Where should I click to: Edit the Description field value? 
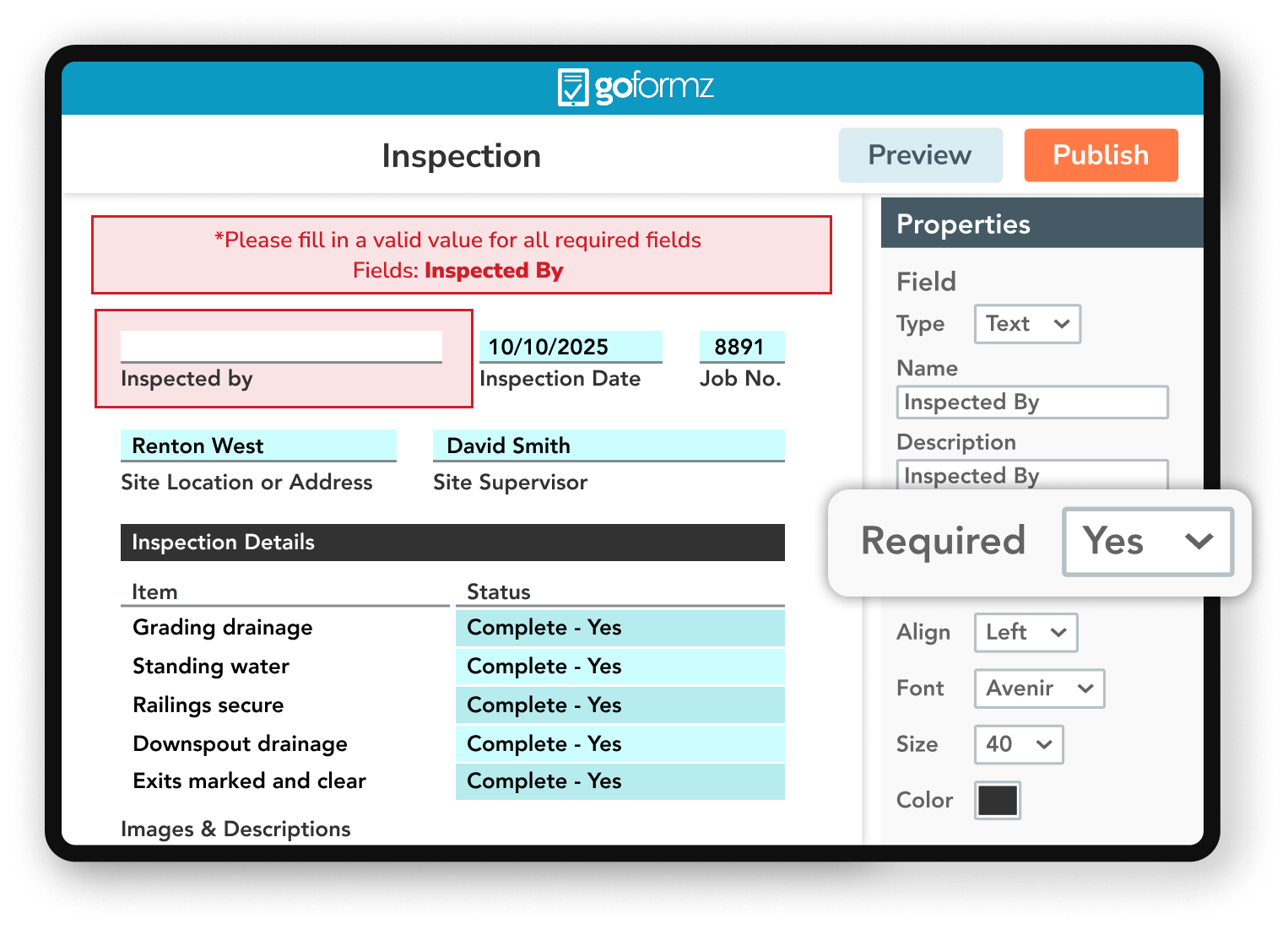pyautogui.click(x=1031, y=476)
